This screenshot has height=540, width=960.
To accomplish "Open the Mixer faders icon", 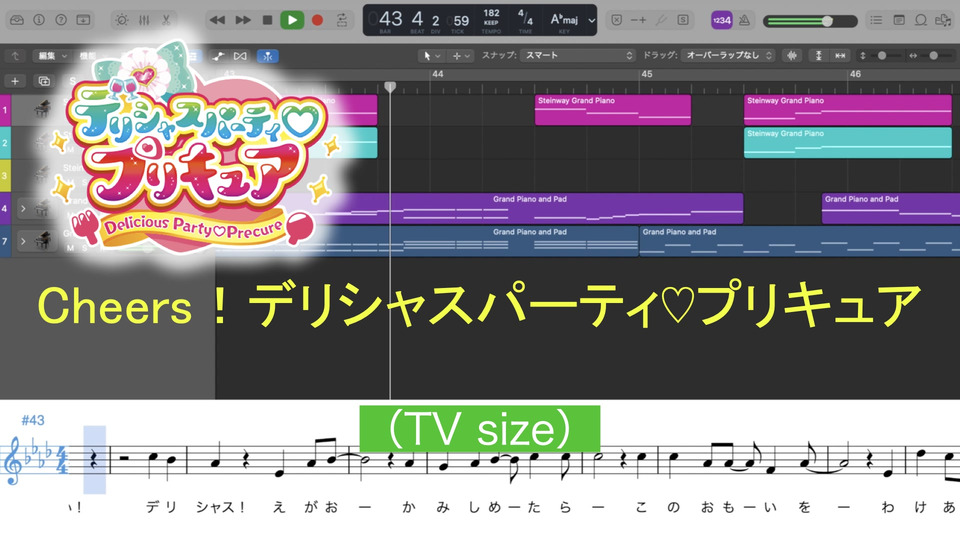I will (x=144, y=20).
